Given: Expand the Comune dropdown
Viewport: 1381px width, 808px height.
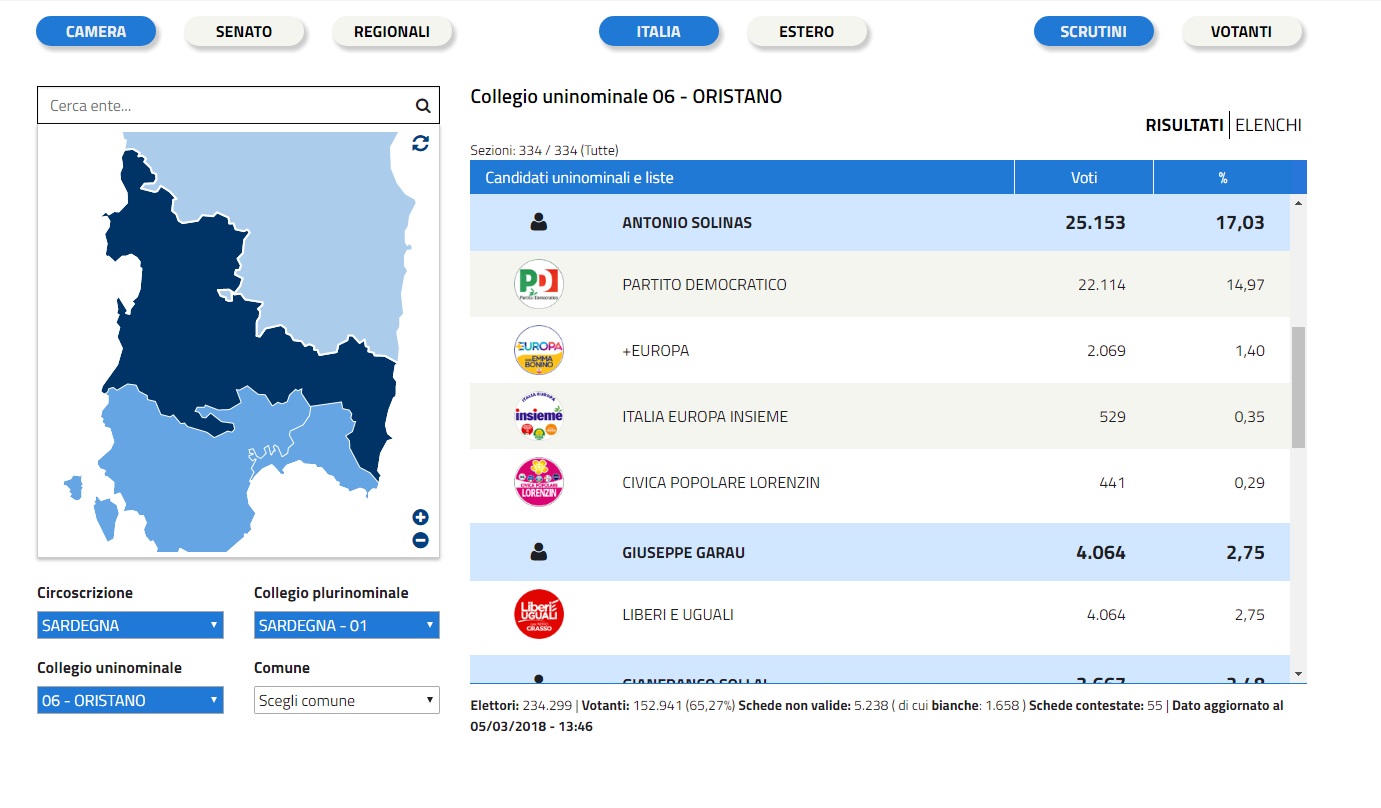Looking at the screenshot, I should click(346, 701).
